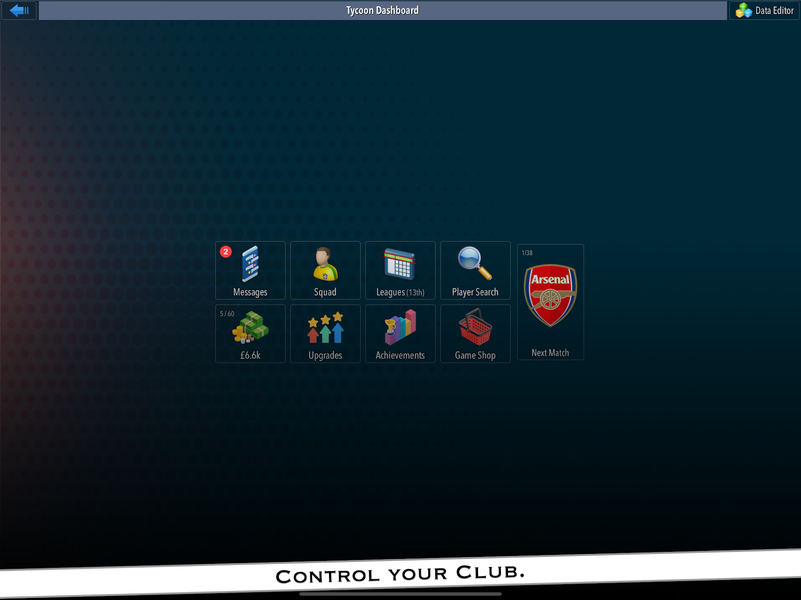Click the Player Search magnifying glass

[x=475, y=264]
